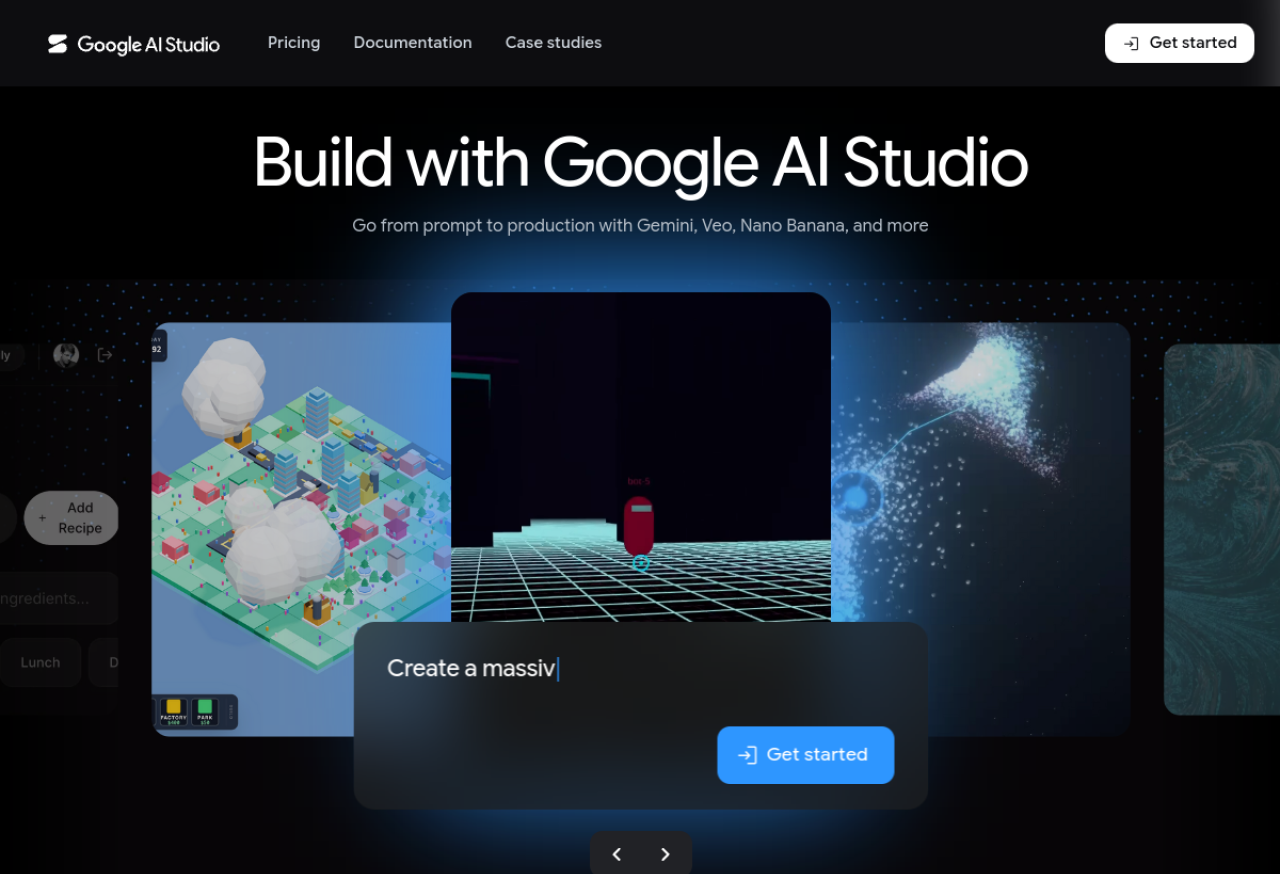Click the sign-out icon beside the avatar
1280x874 pixels.
[105, 355]
